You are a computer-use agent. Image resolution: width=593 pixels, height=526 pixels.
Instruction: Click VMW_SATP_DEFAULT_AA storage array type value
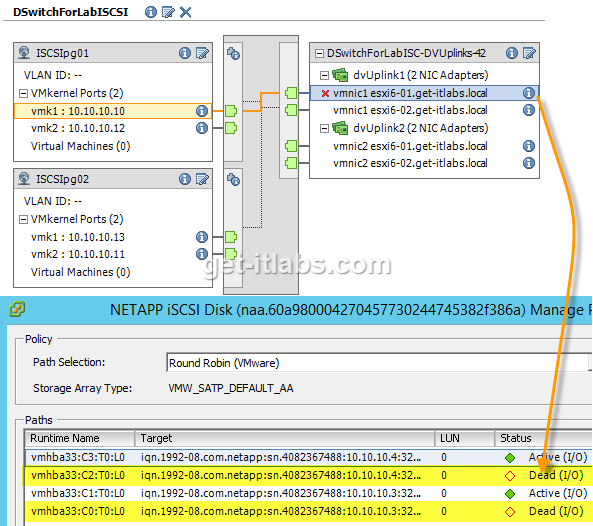[x=231, y=388]
